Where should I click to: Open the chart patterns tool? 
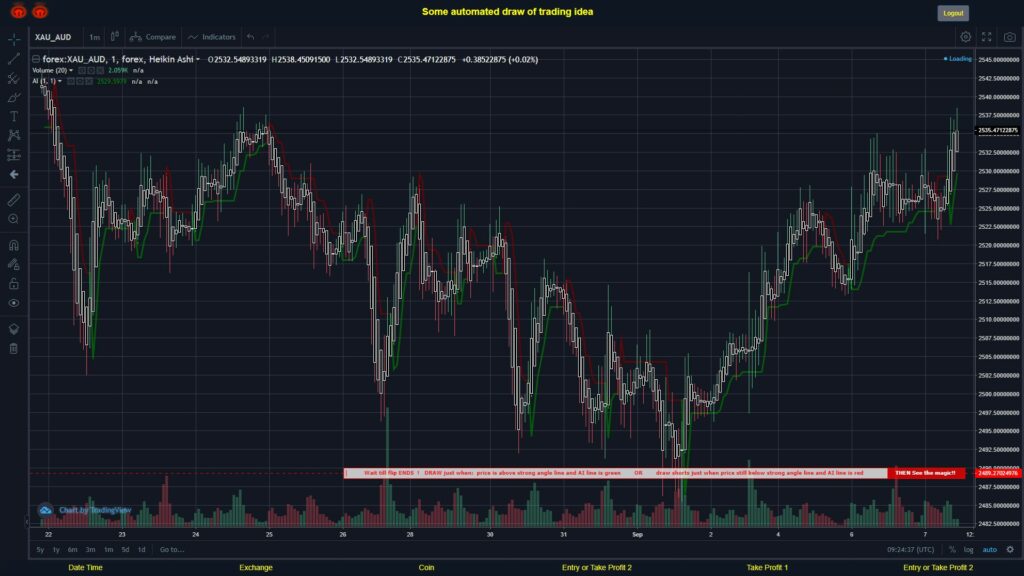coord(14,135)
